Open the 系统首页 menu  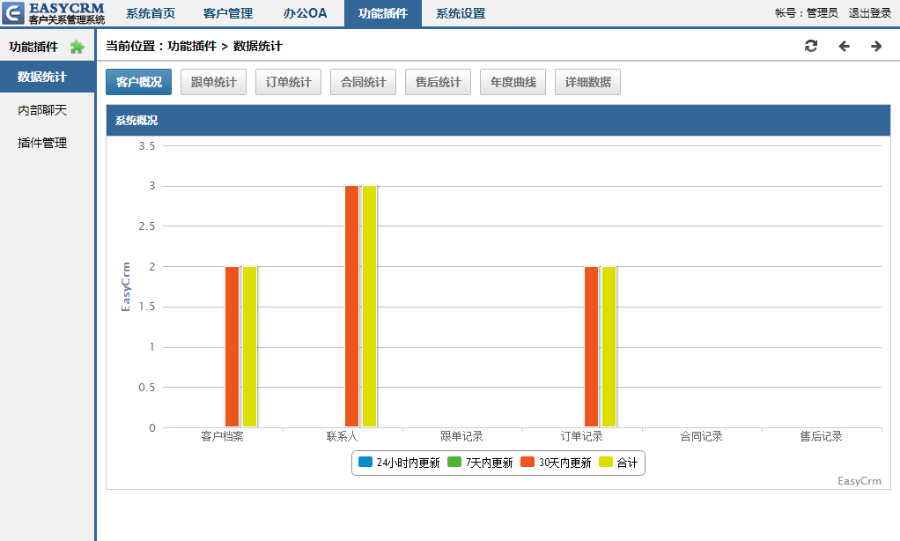(x=150, y=13)
